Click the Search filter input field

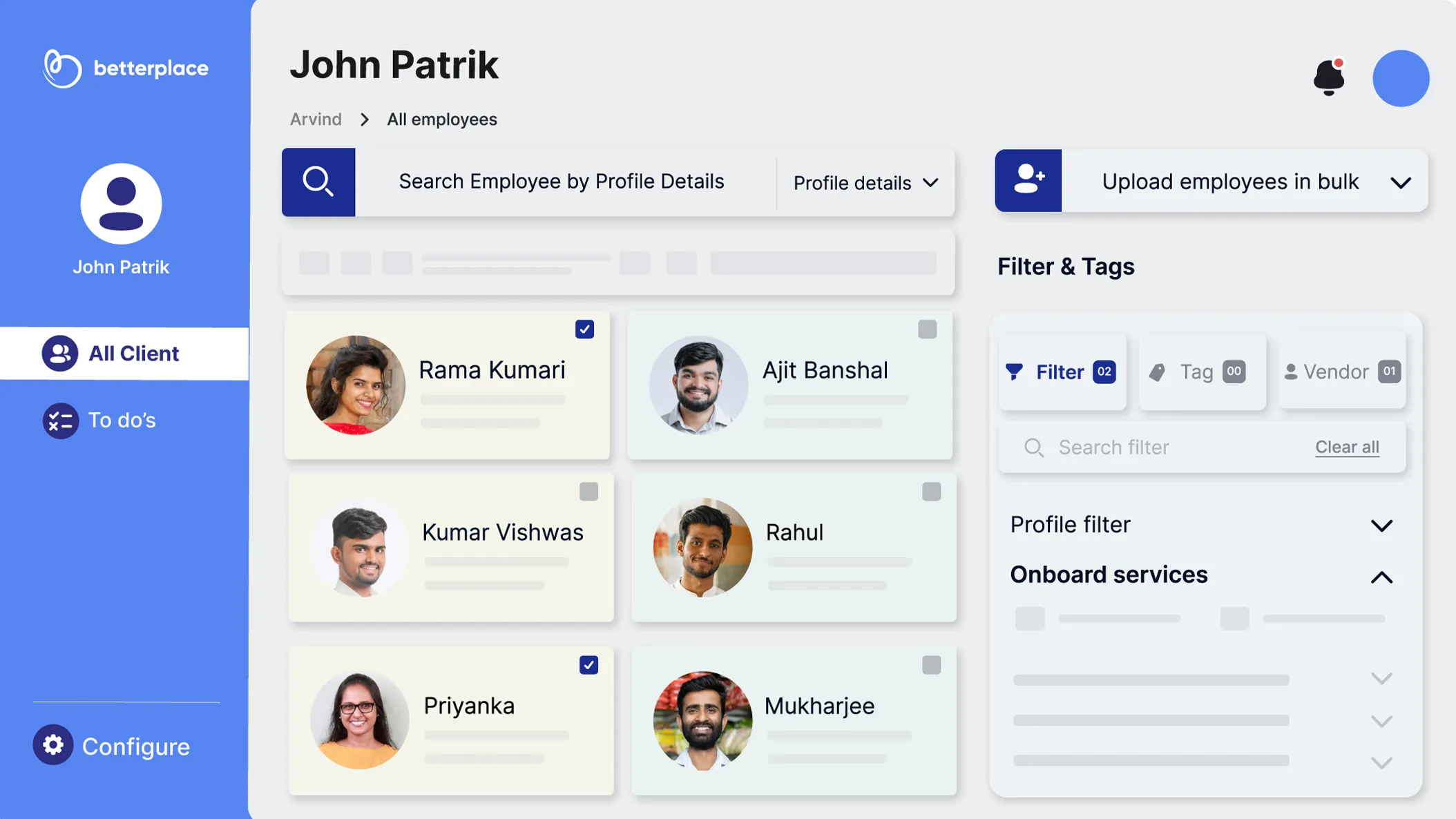[x=1167, y=447]
